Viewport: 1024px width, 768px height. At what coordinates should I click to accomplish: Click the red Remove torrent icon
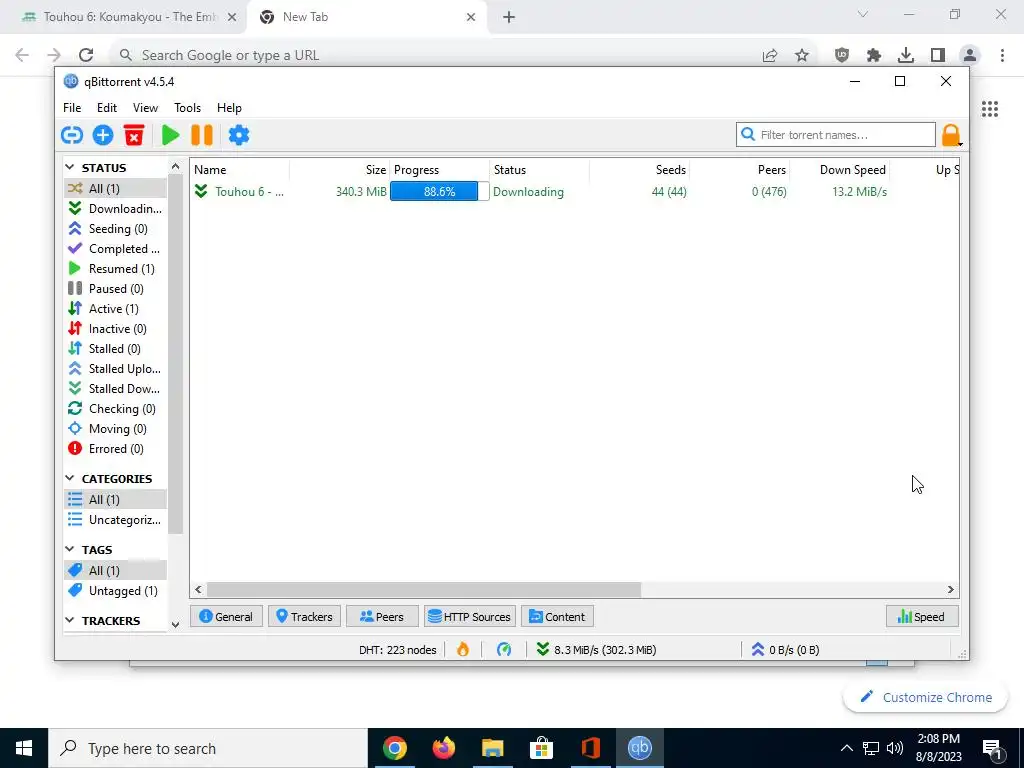(134, 135)
